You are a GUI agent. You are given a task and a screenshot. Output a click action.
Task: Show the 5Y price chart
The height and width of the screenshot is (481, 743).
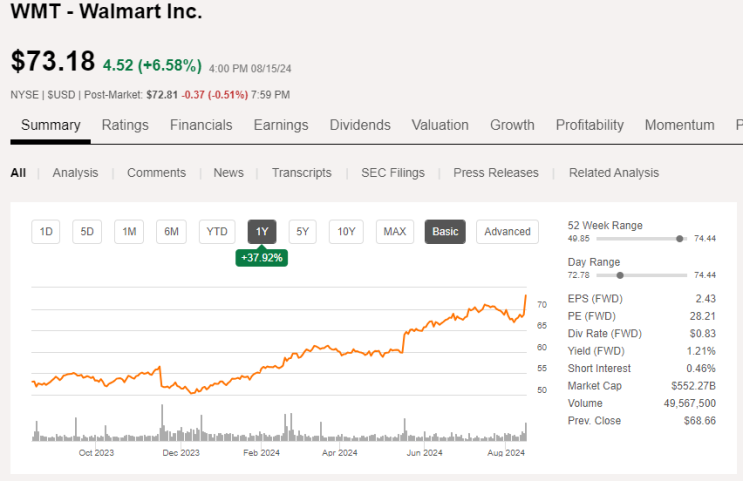(x=303, y=232)
